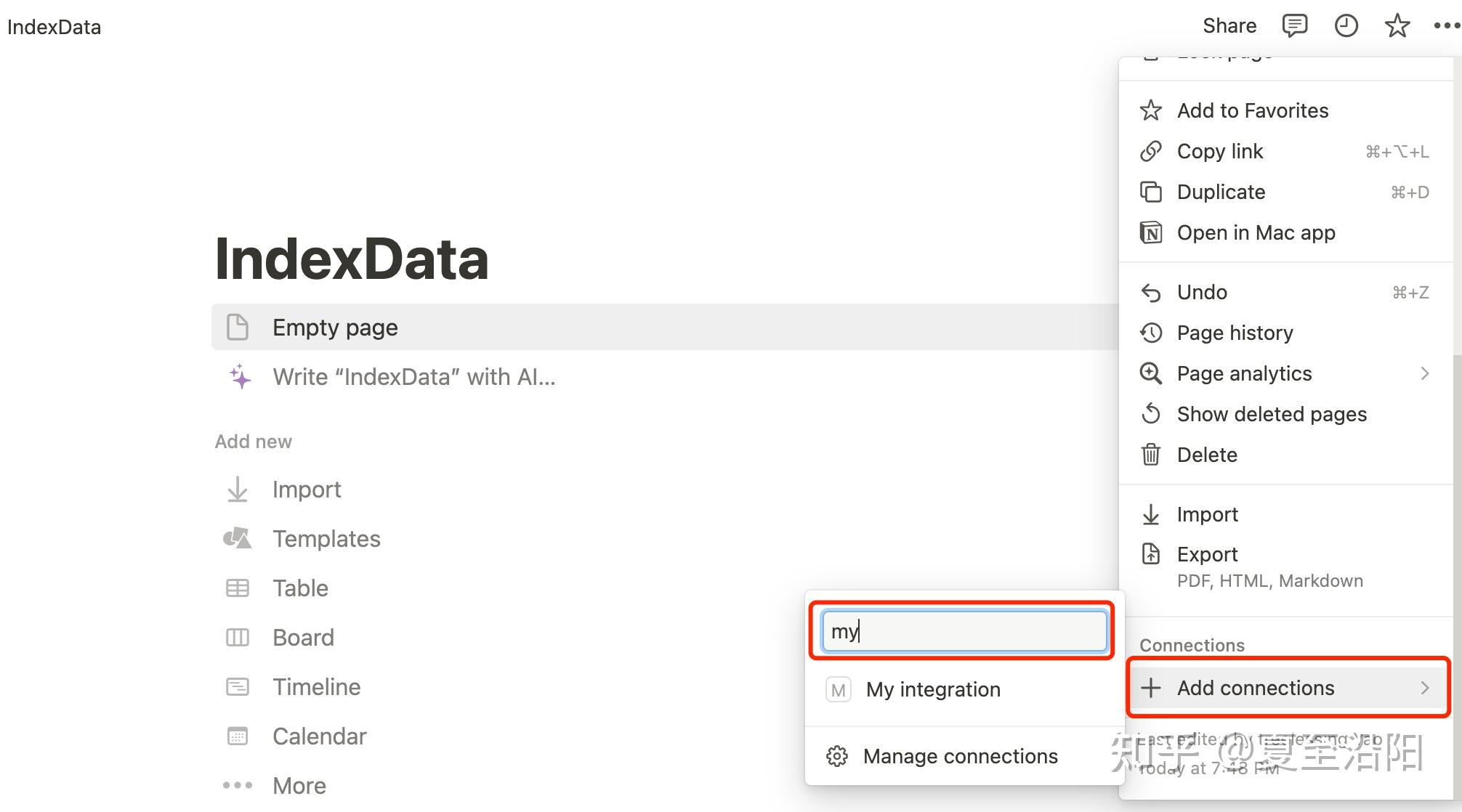Select Duplicate in the page menu
1462x812 pixels.
pyautogui.click(x=1221, y=192)
